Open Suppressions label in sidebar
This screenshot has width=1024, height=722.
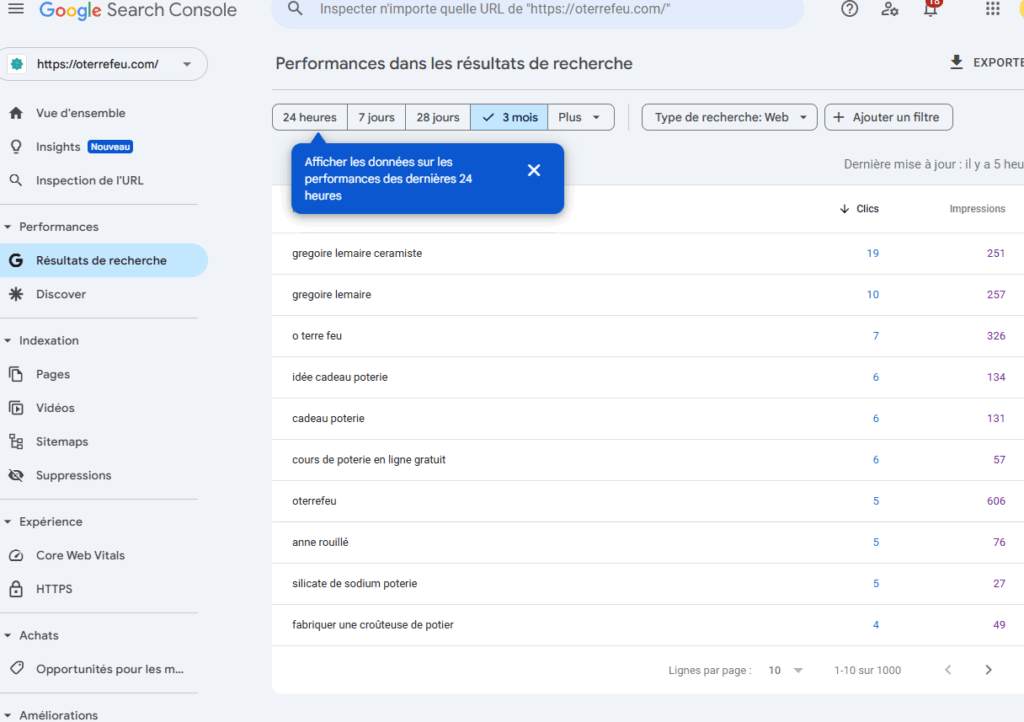tap(74, 475)
